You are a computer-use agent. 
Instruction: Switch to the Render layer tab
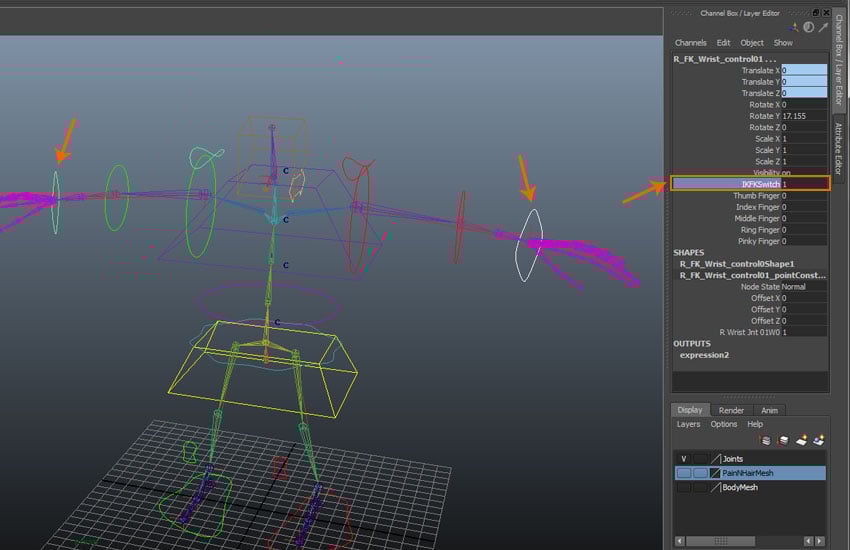click(x=731, y=410)
